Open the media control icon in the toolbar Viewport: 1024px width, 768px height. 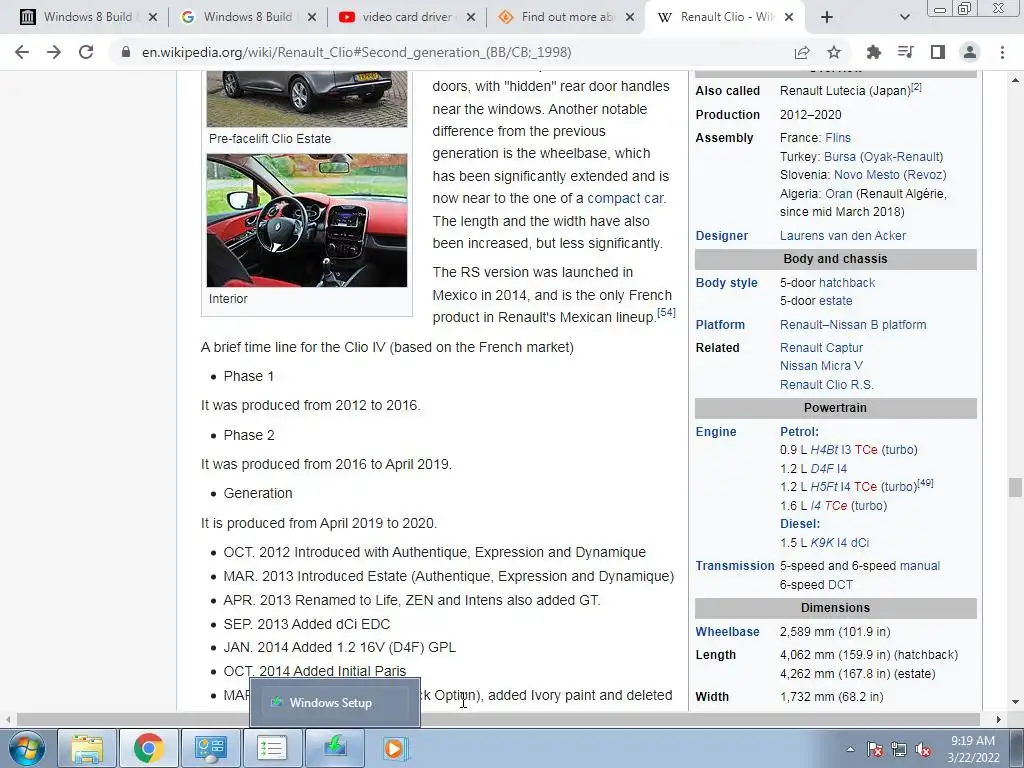tap(905, 52)
